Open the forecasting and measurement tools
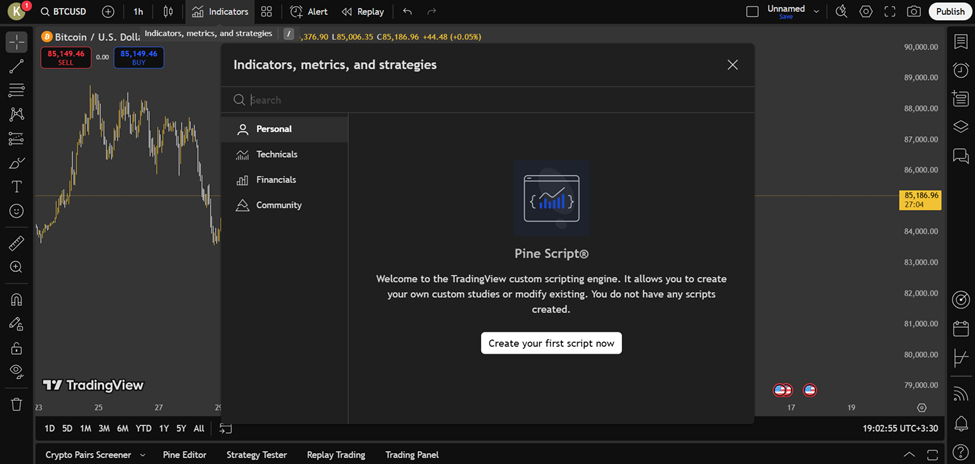 [x=17, y=139]
